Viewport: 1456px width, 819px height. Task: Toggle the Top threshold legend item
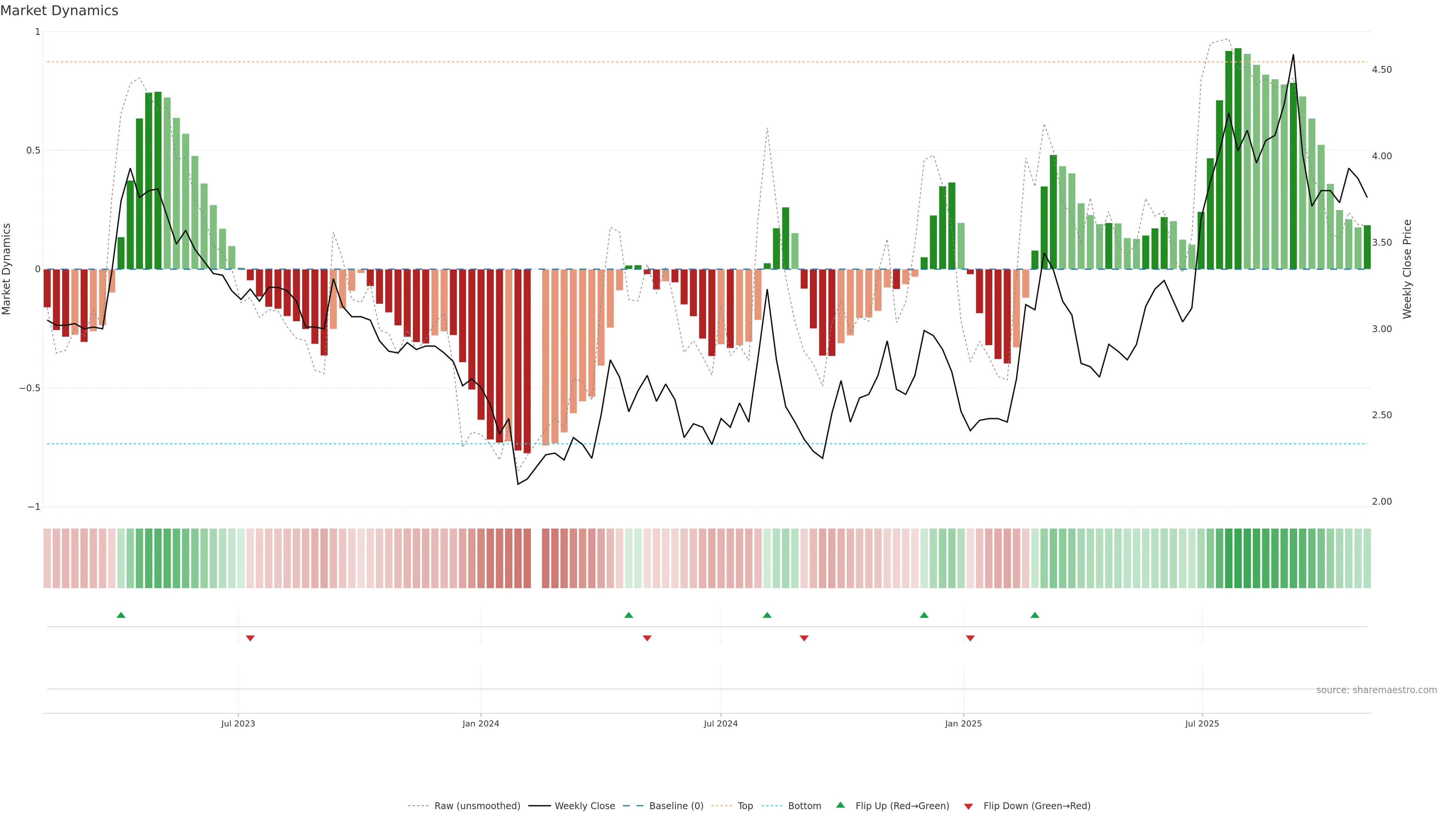click(745, 806)
